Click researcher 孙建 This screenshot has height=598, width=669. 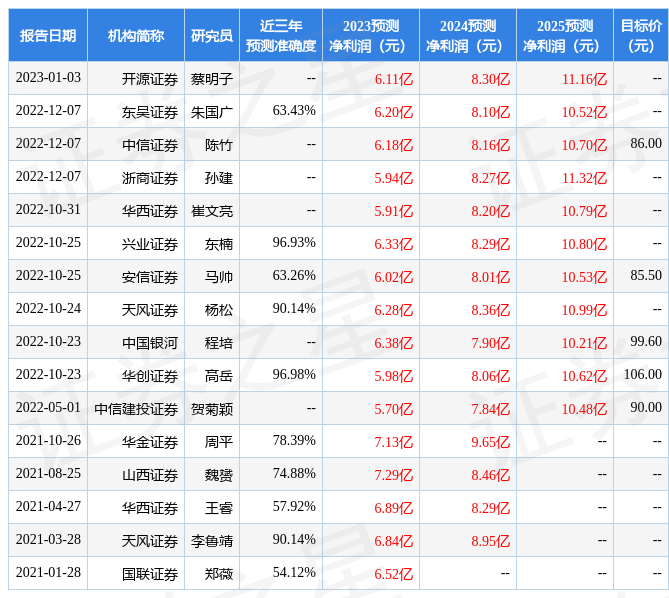click(x=219, y=178)
